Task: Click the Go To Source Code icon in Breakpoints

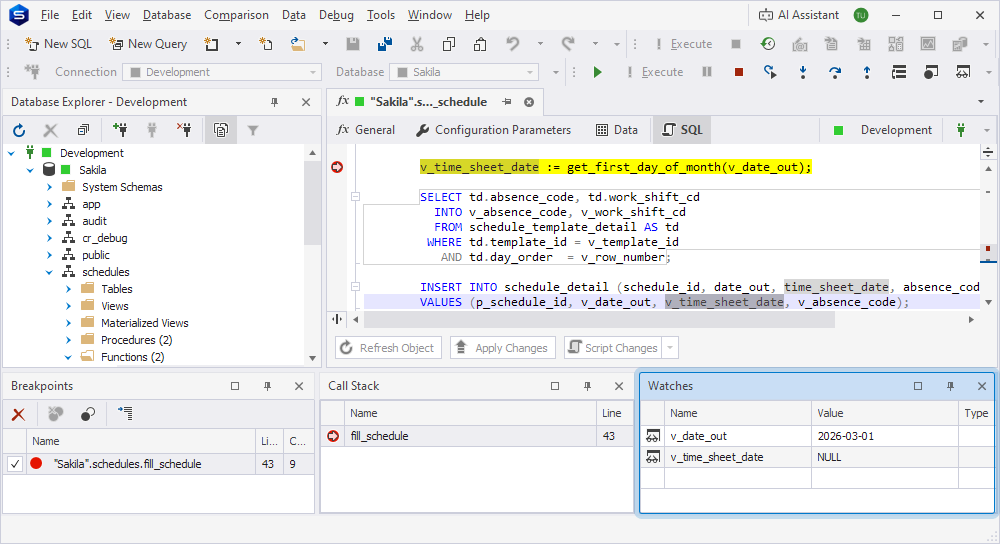Action: (125, 415)
